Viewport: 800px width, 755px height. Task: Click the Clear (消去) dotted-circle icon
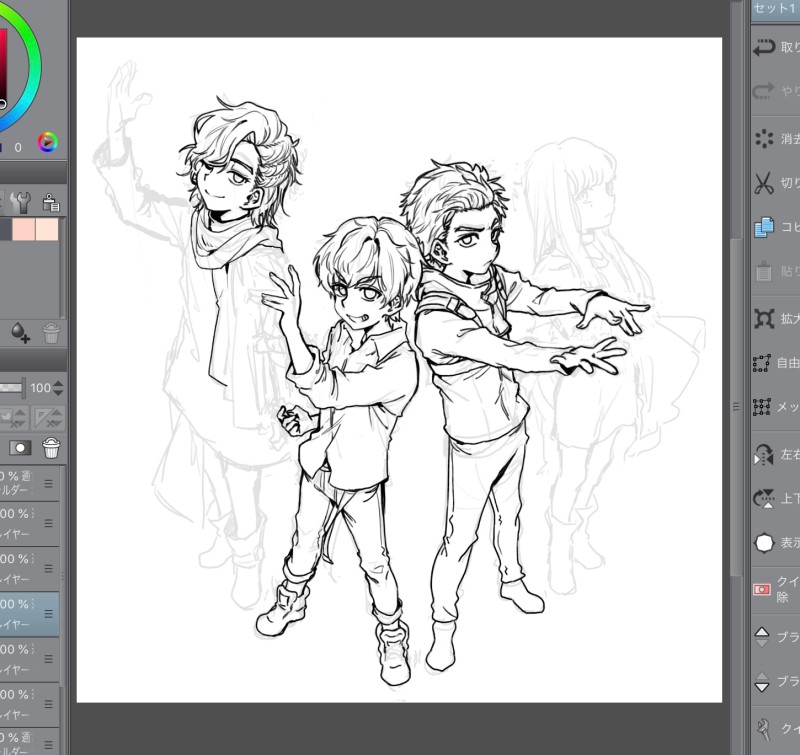[x=764, y=138]
